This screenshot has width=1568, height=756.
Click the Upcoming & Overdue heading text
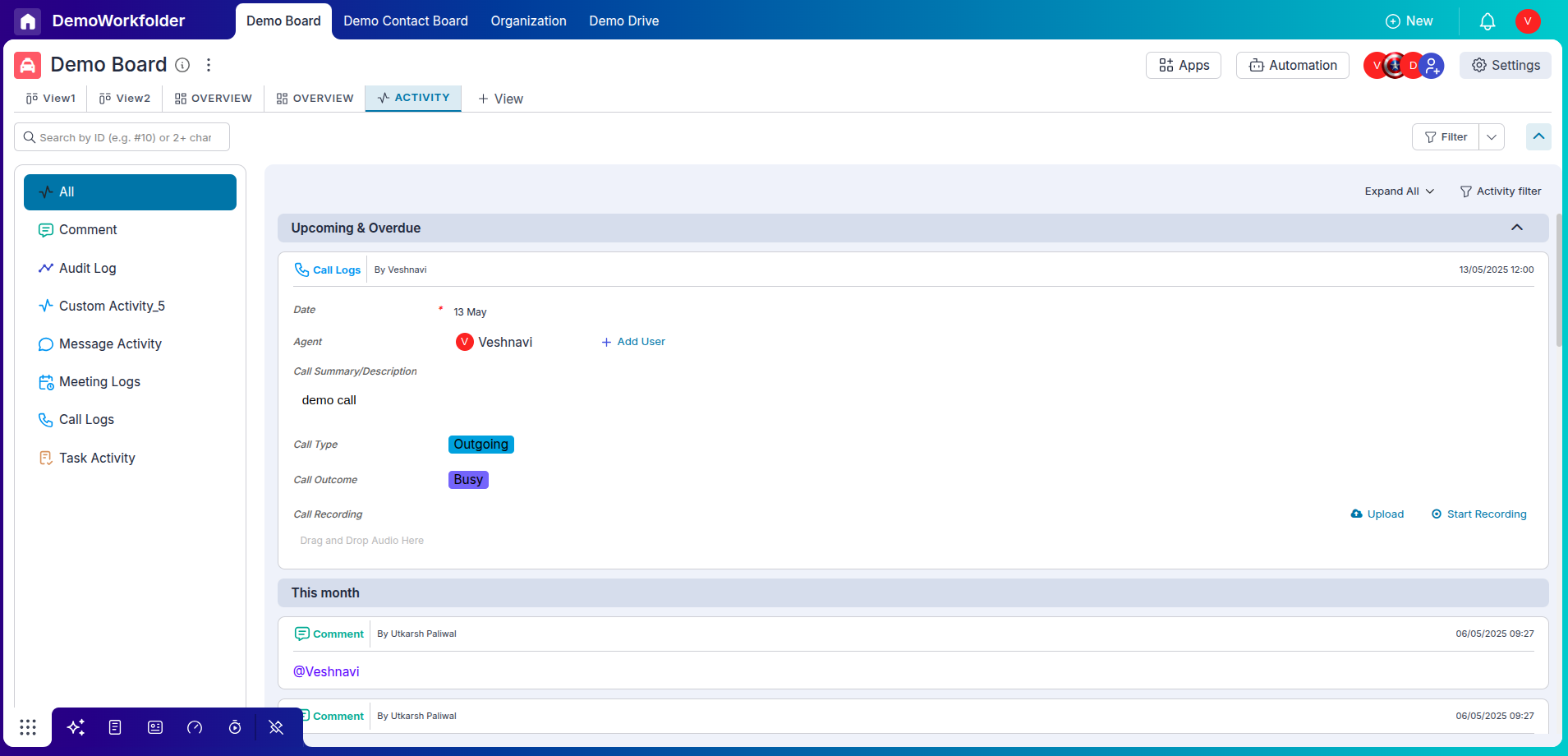click(x=356, y=228)
